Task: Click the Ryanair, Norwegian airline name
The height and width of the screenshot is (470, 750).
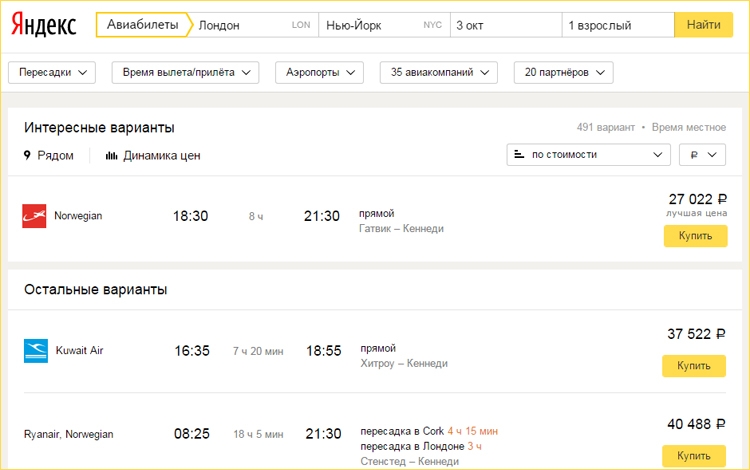Action: click(x=68, y=434)
